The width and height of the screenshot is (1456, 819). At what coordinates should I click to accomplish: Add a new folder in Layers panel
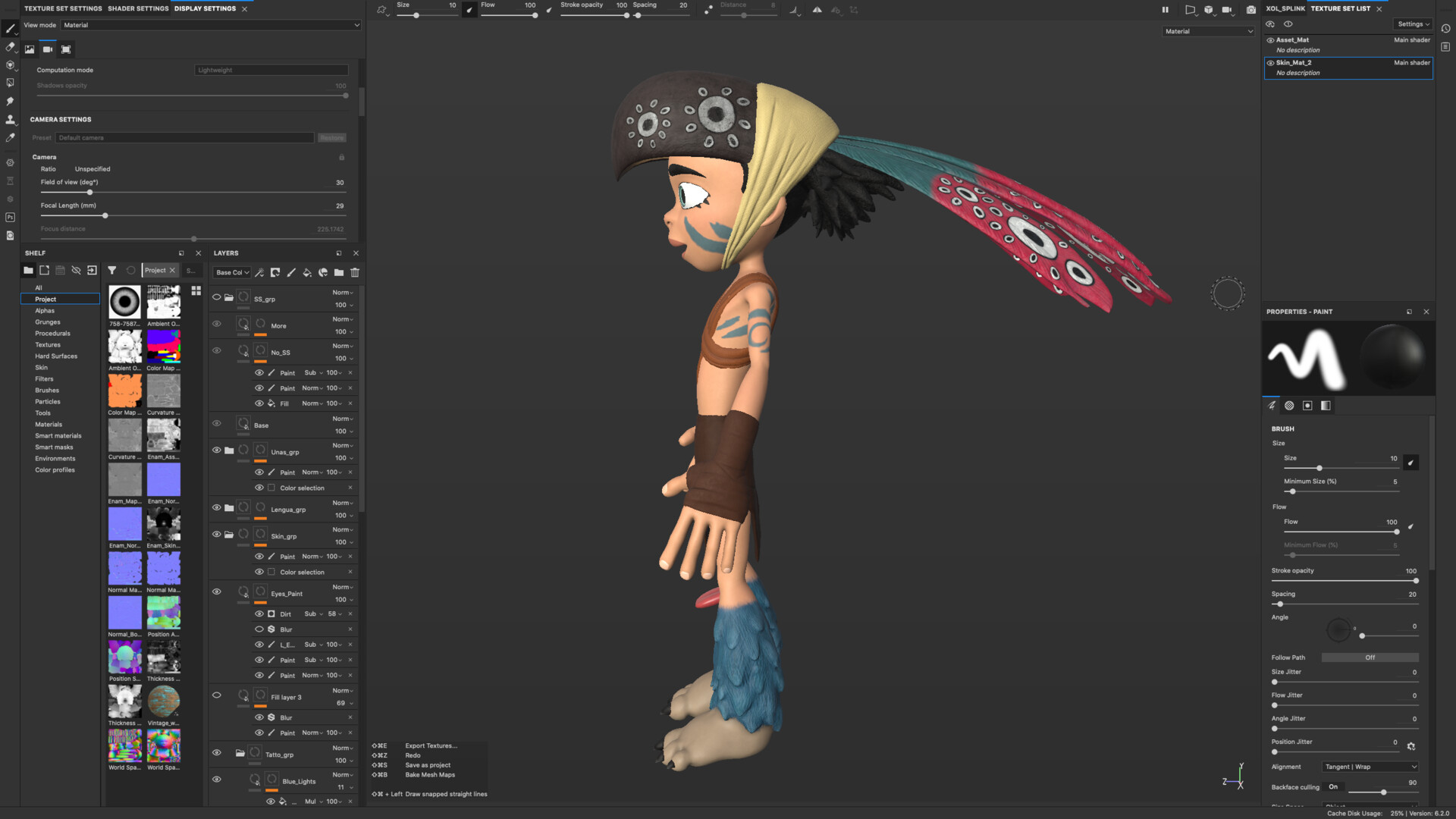pyautogui.click(x=339, y=272)
